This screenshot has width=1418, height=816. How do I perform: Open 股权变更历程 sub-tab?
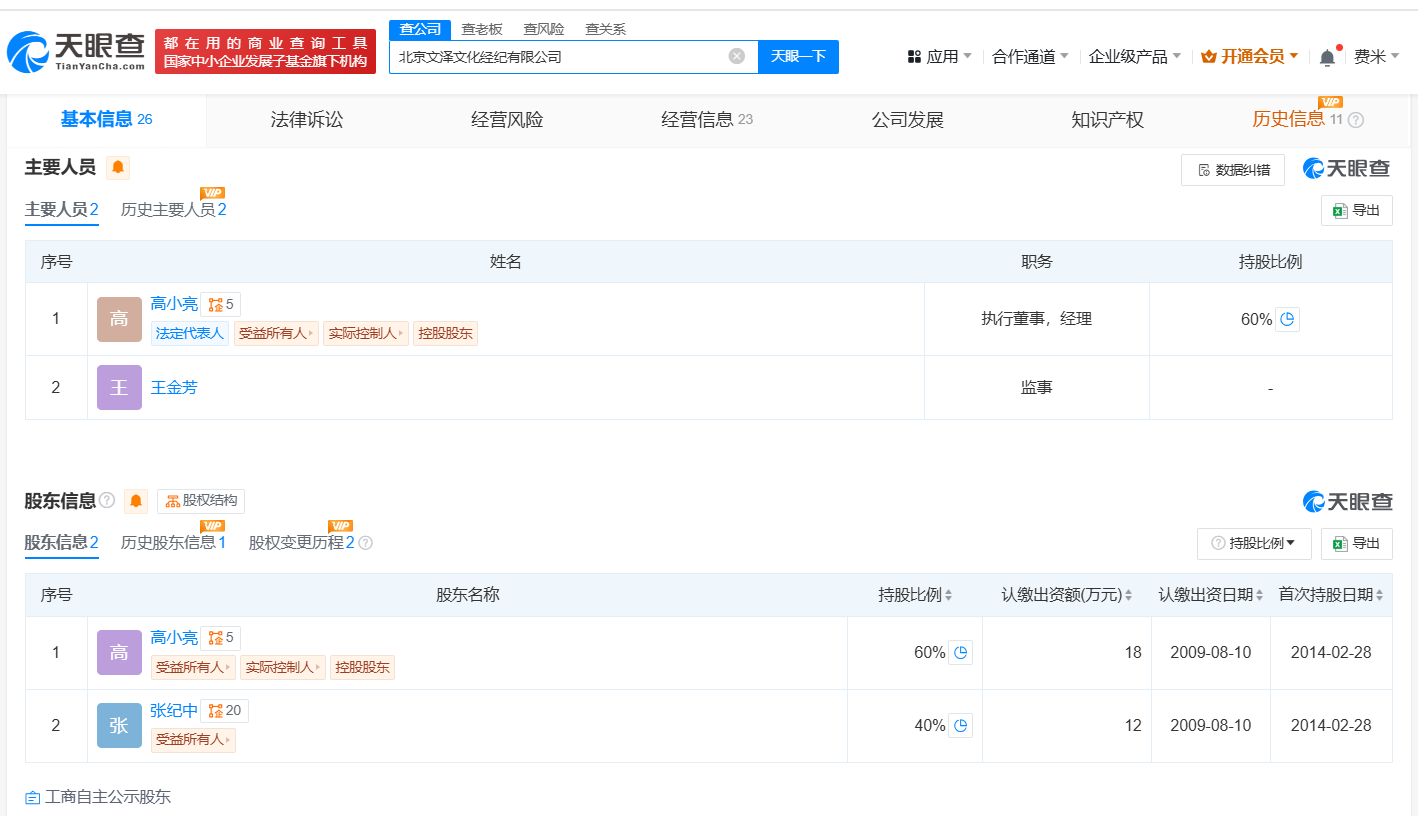(301, 543)
